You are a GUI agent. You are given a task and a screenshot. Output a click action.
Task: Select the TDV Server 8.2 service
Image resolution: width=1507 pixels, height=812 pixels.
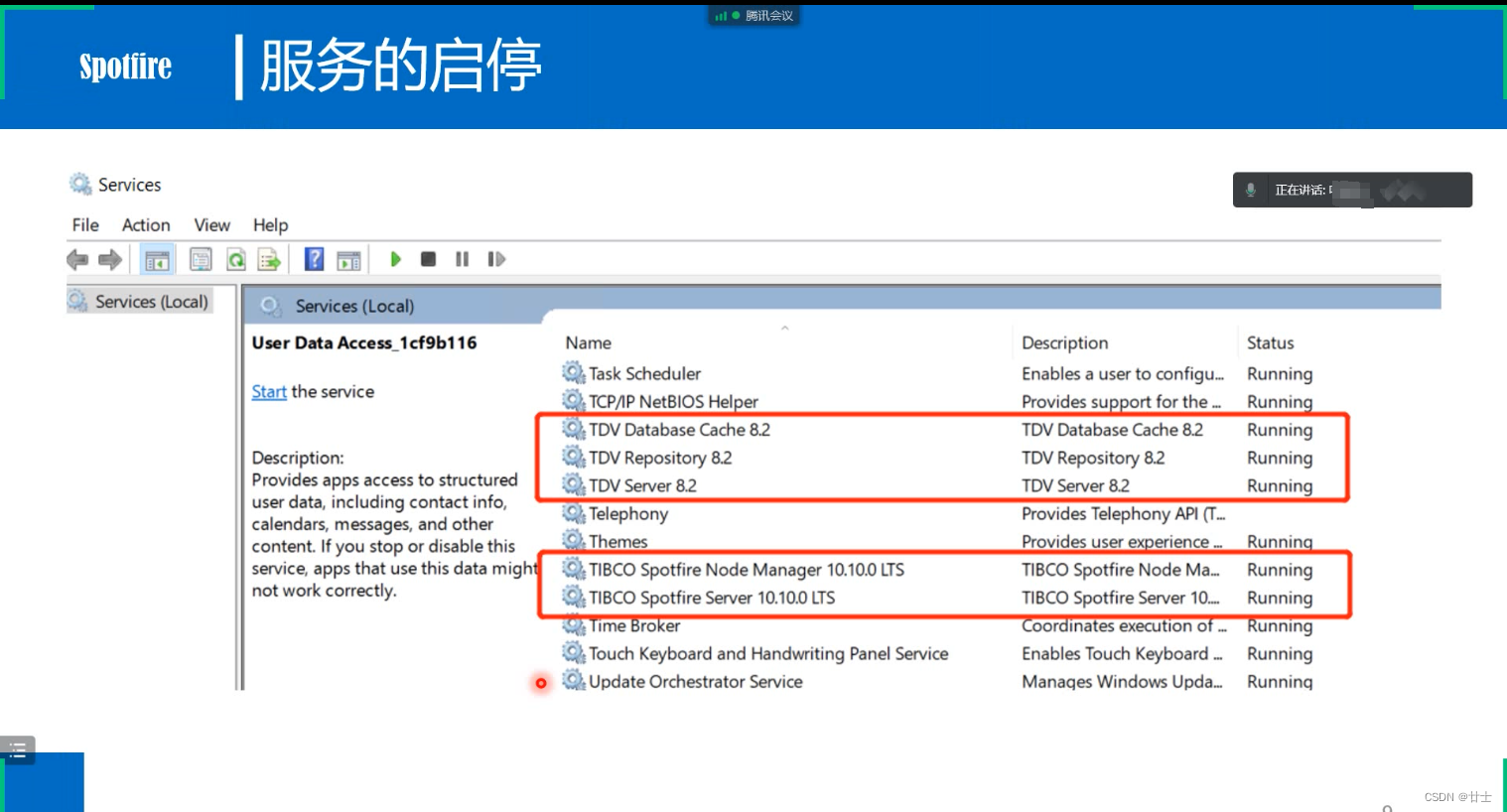(937, 485)
